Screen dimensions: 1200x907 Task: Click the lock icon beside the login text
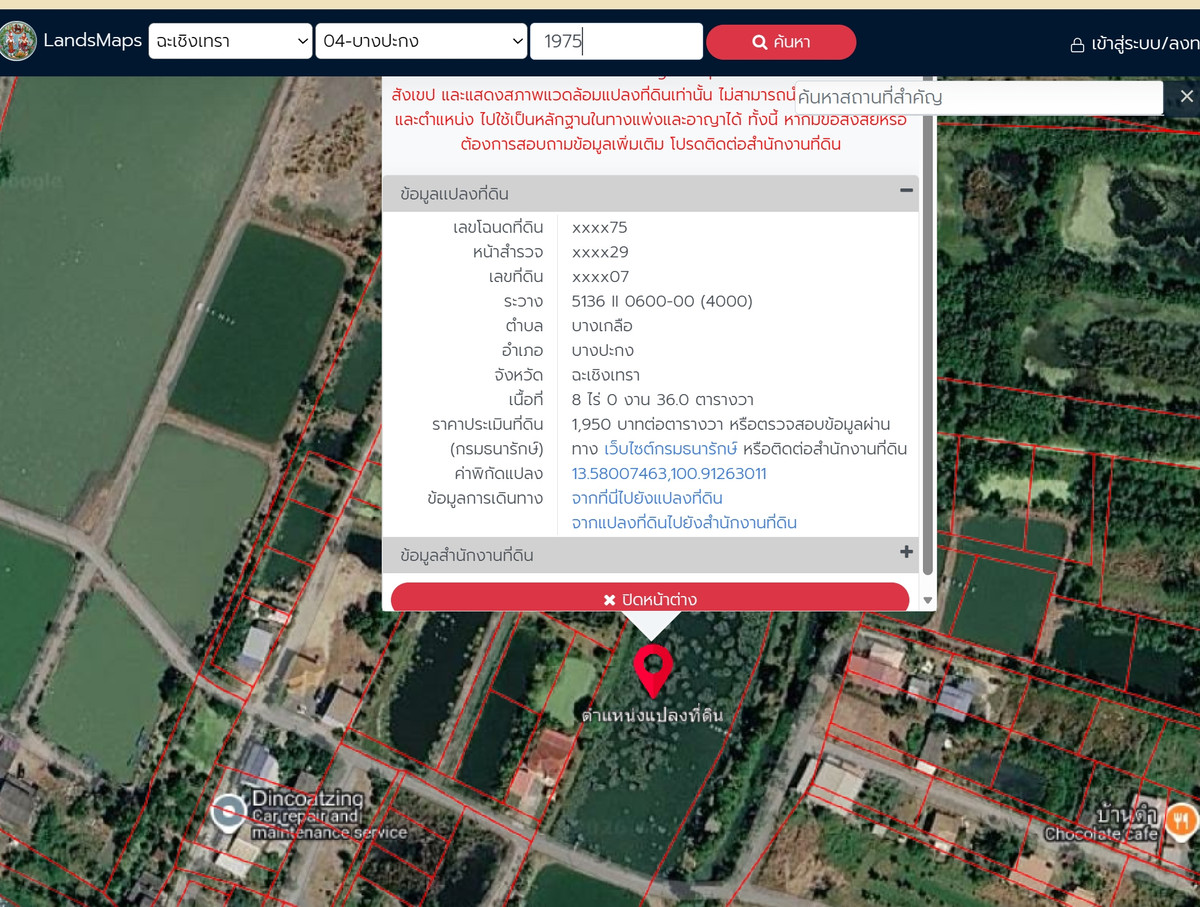[1077, 44]
